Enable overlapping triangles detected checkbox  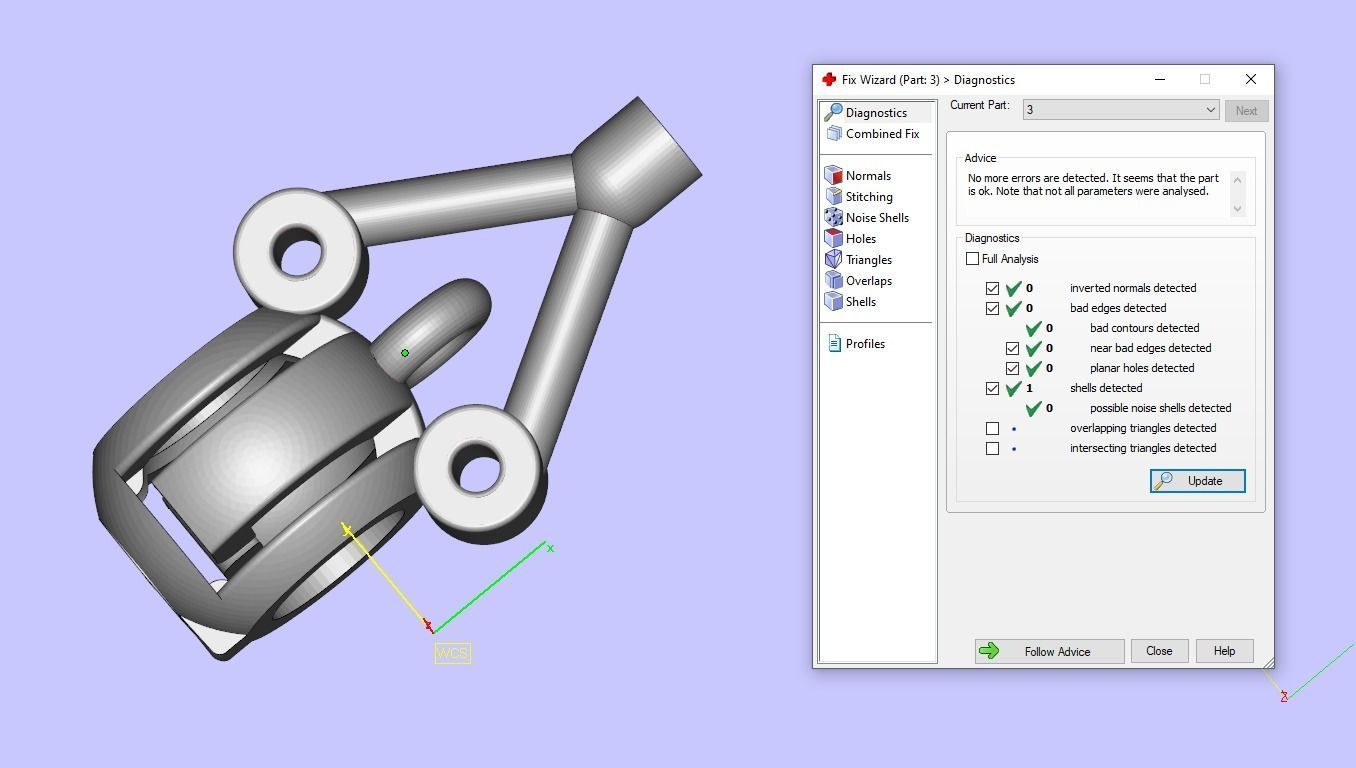(x=992, y=428)
